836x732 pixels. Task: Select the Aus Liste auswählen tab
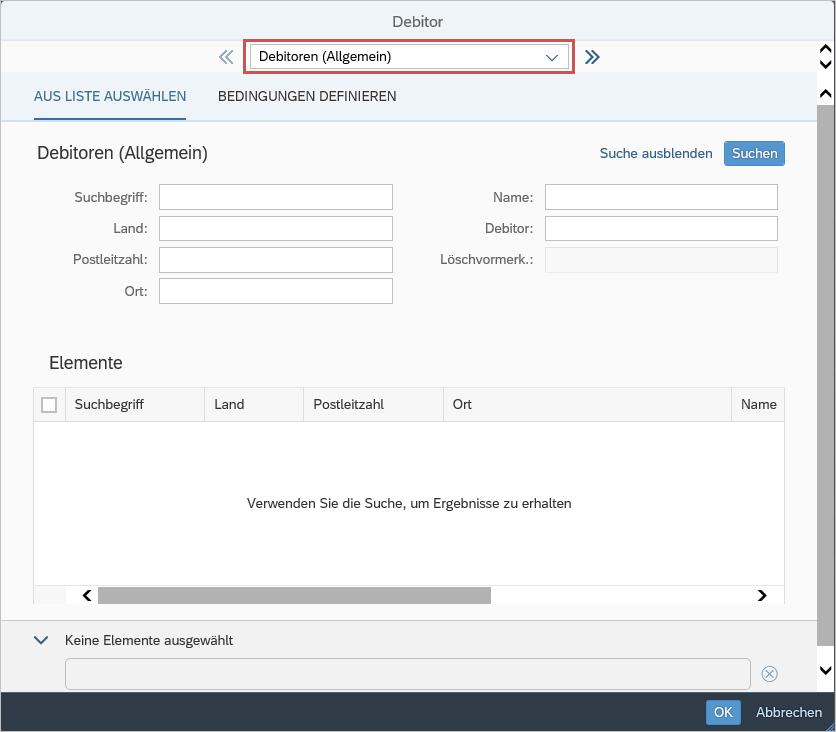[110, 97]
